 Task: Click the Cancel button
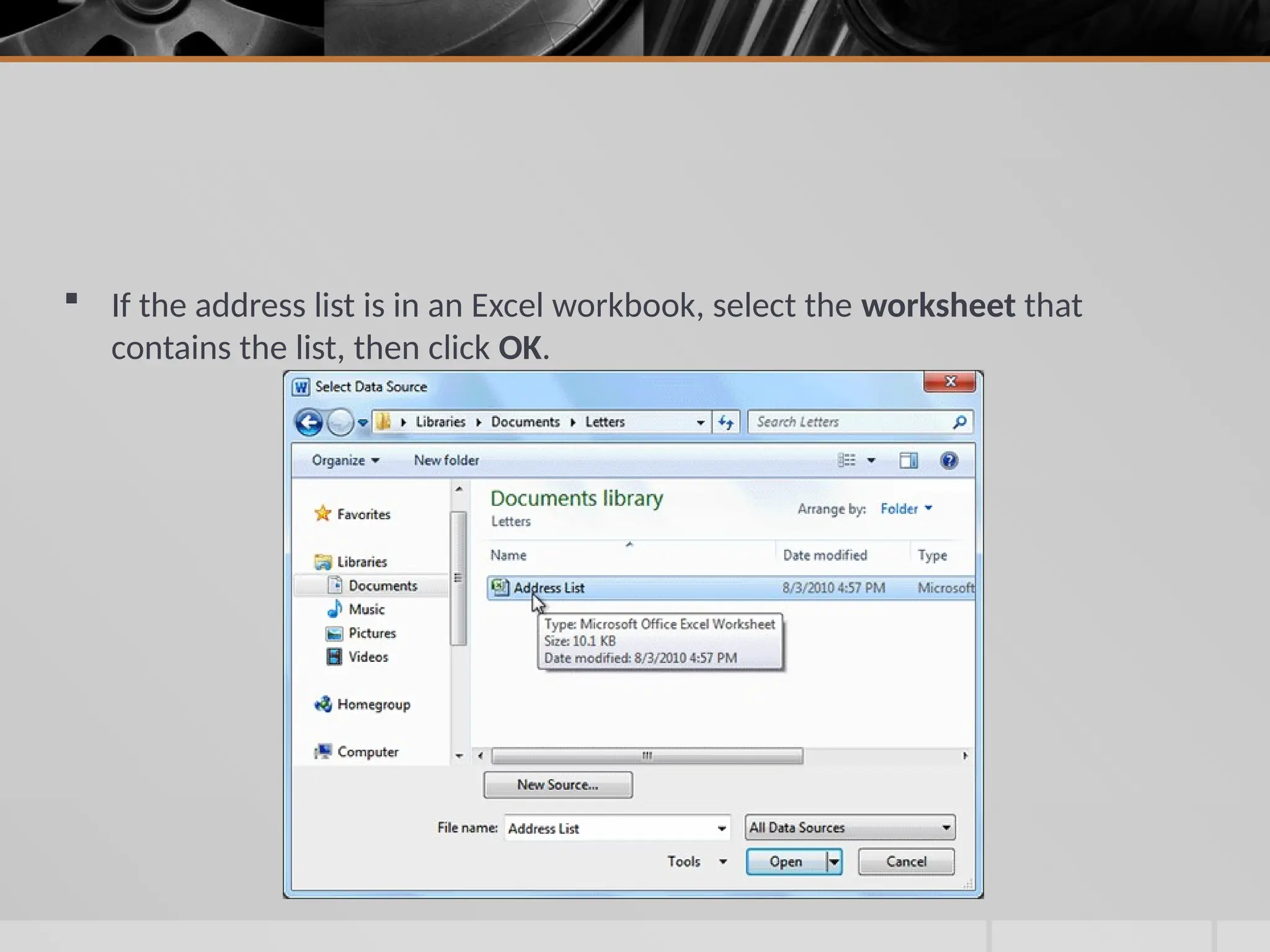[x=906, y=862]
